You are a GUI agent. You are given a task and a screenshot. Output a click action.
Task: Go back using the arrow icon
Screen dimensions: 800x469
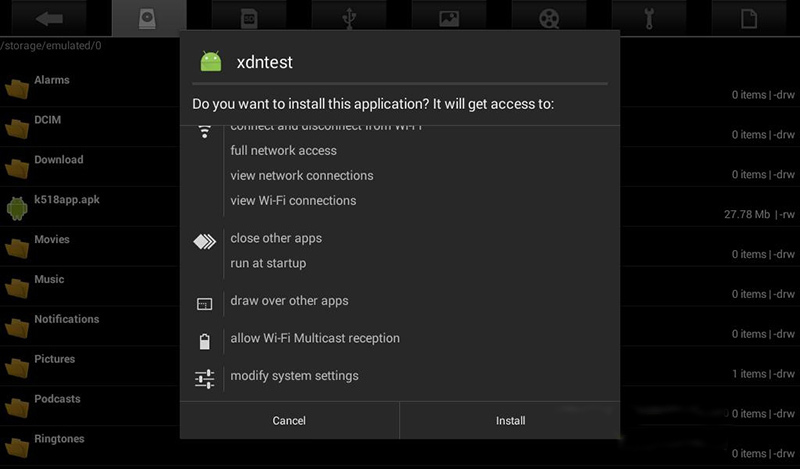tap(49, 18)
